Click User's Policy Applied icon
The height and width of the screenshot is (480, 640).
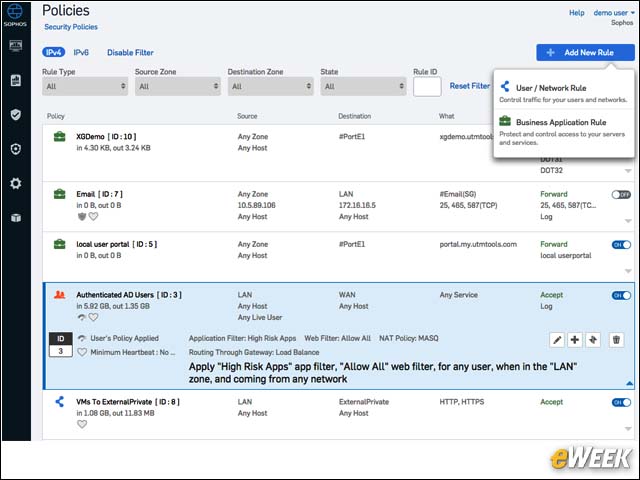(82, 338)
